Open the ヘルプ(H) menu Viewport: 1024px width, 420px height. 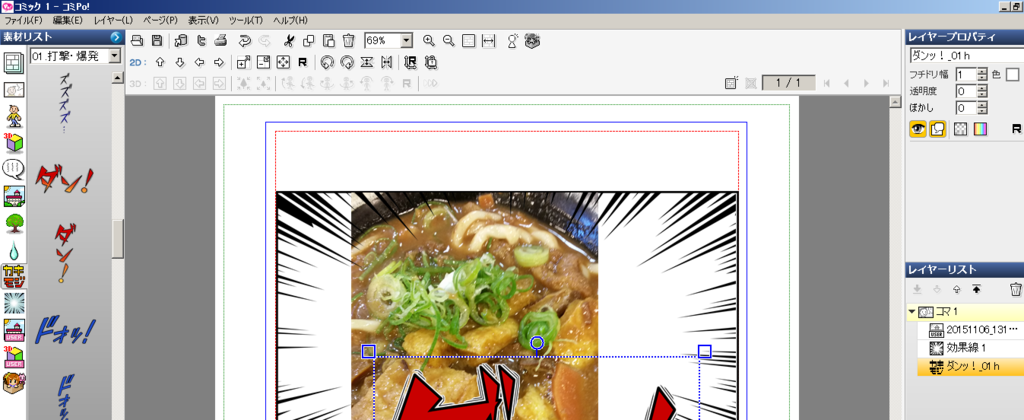pos(290,20)
